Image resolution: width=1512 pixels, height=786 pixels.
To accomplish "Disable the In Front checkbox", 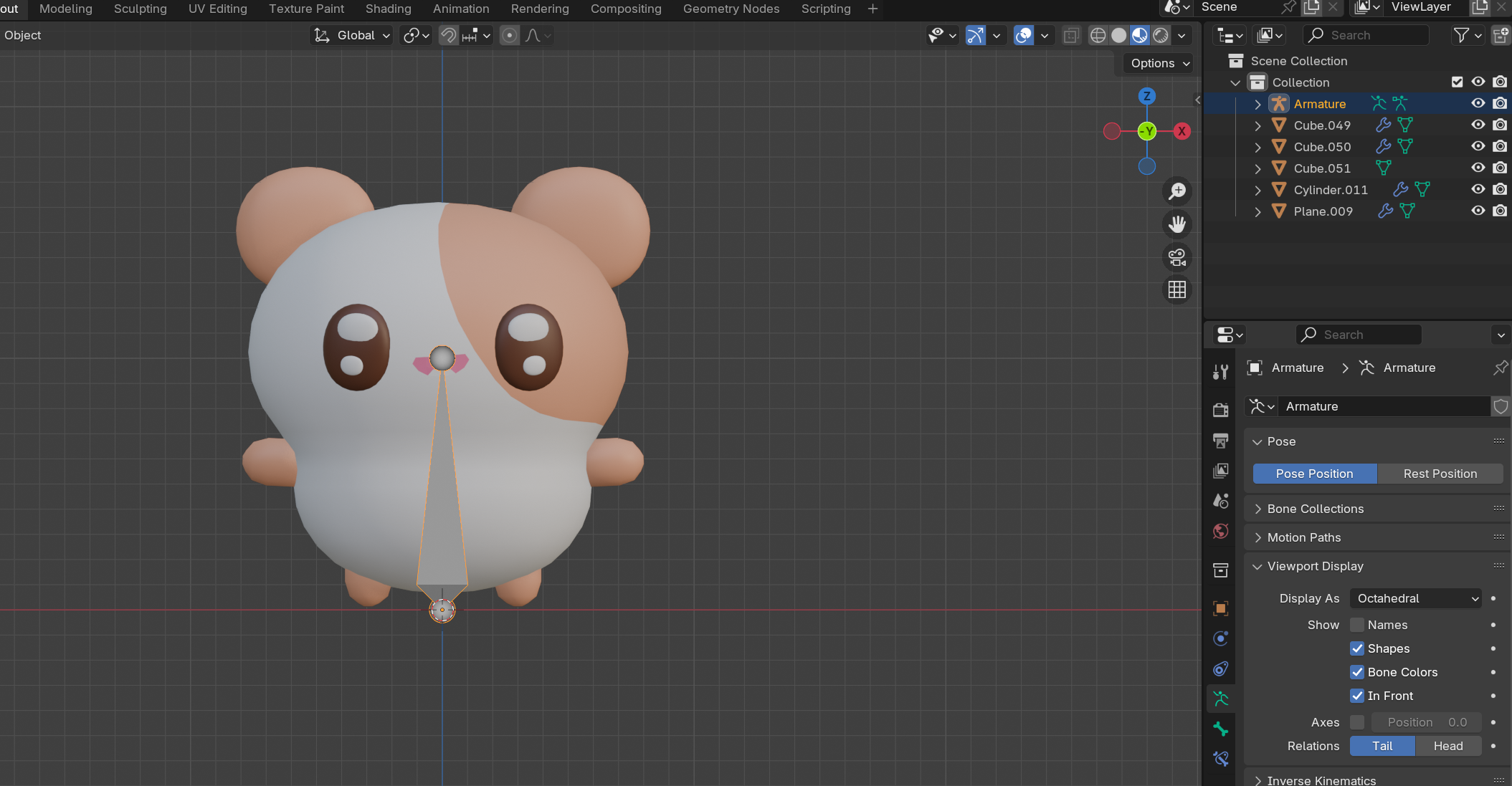I will pos(1357,696).
